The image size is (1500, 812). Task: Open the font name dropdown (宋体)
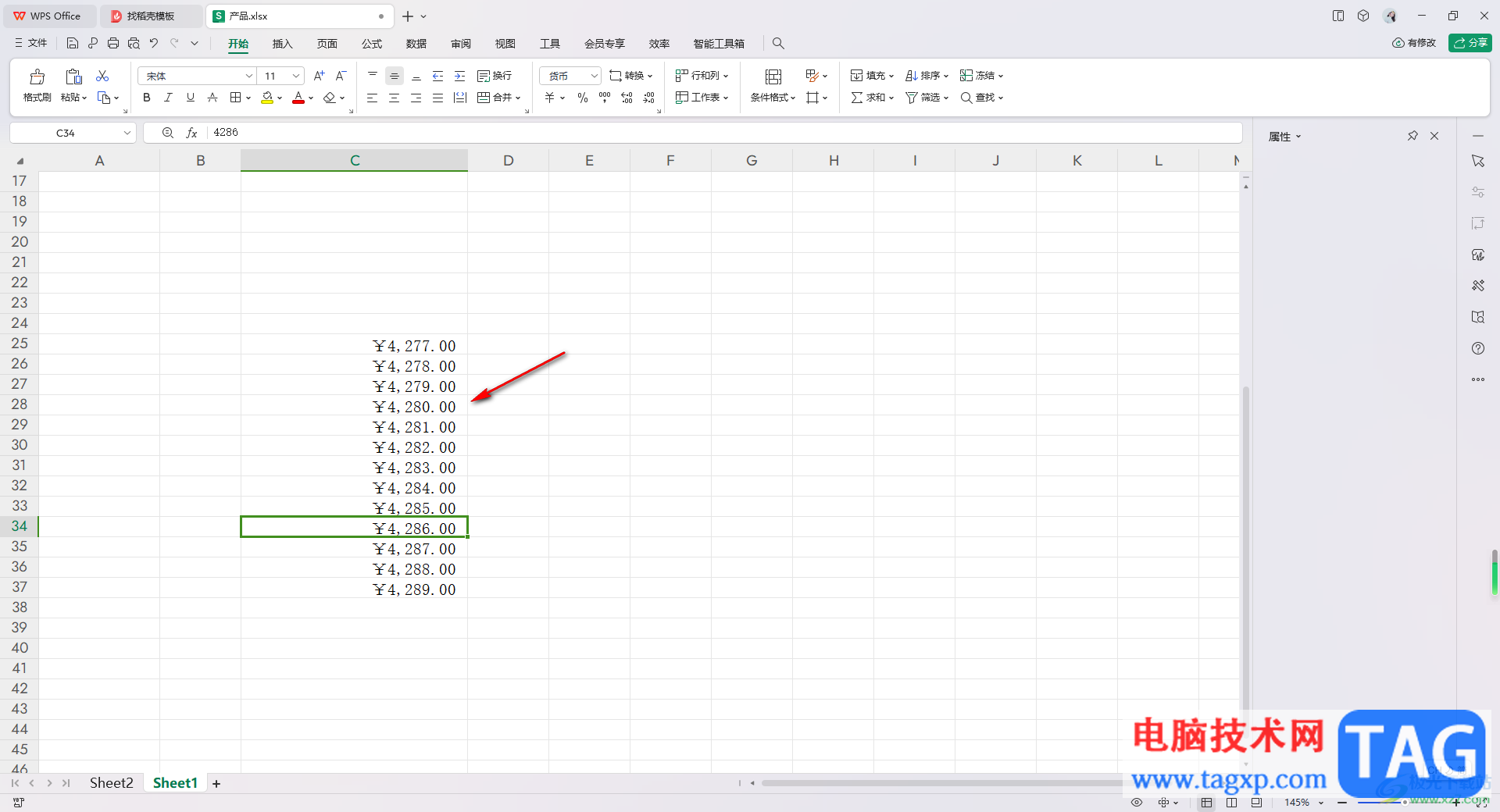249,76
